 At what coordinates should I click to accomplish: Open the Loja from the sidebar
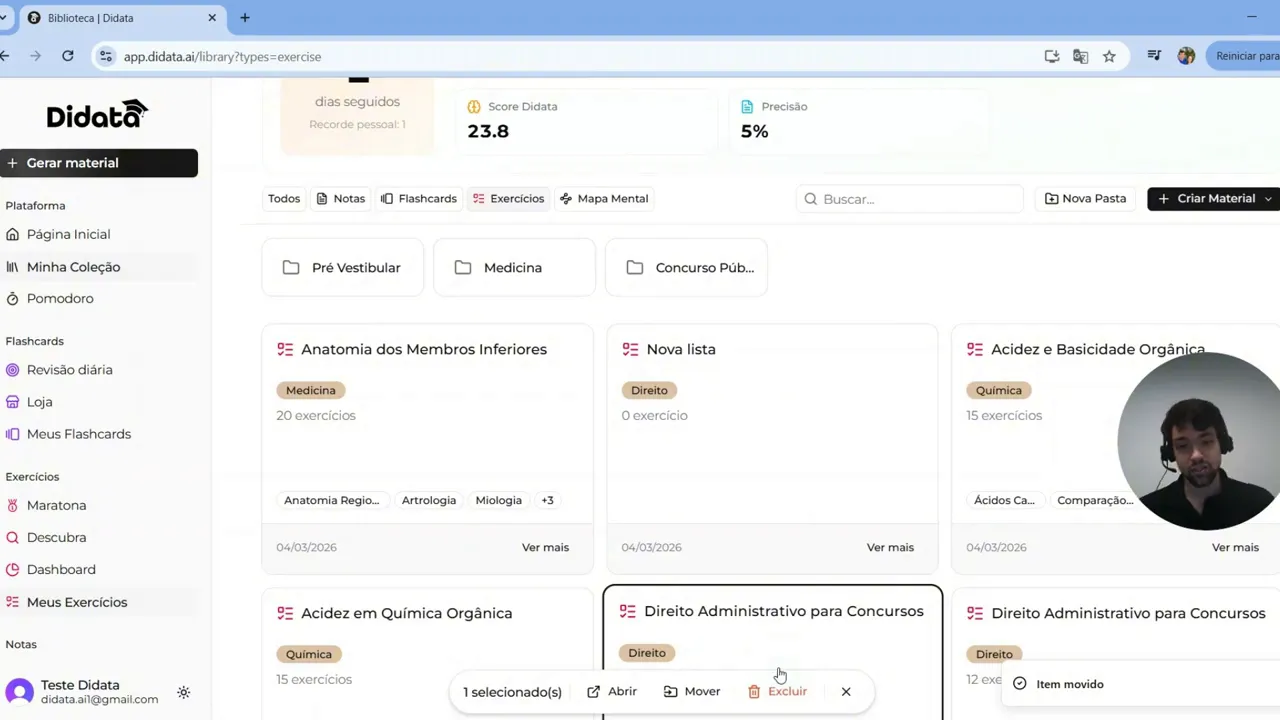coord(40,401)
